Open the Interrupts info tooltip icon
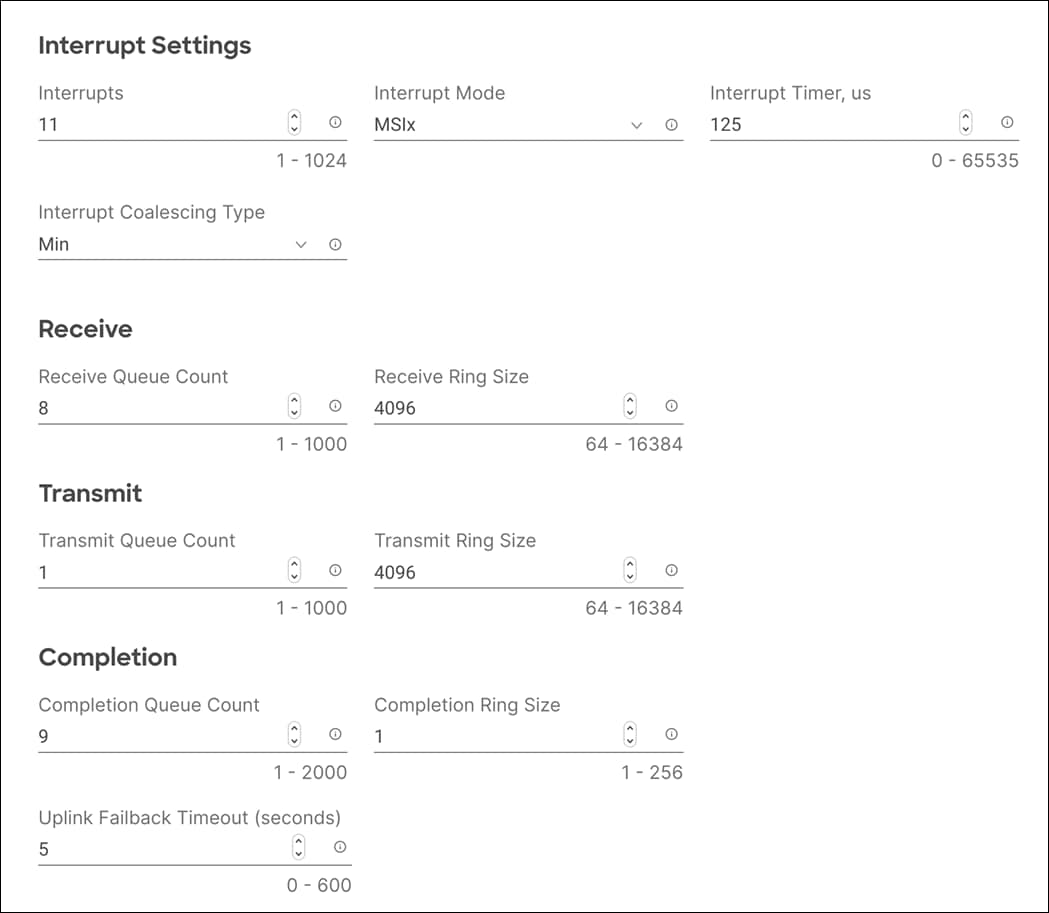This screenshot has height=913, width=1049. [x=336, y=124]
